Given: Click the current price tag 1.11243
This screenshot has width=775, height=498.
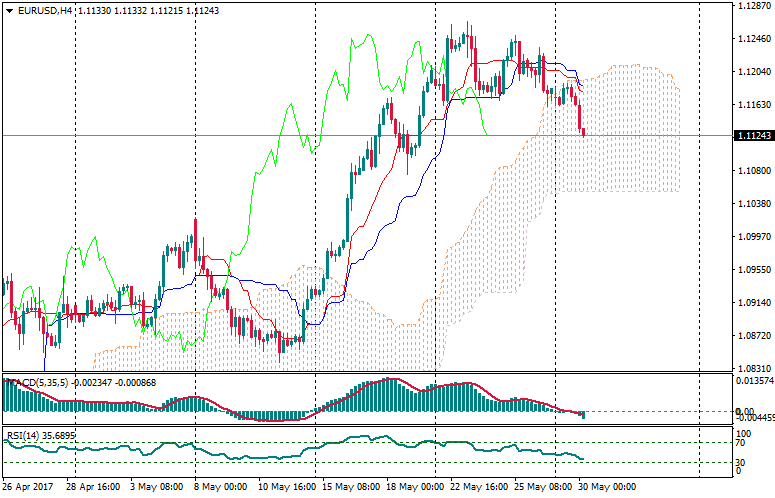Looking at the screenshot, I should click(750, 135).
